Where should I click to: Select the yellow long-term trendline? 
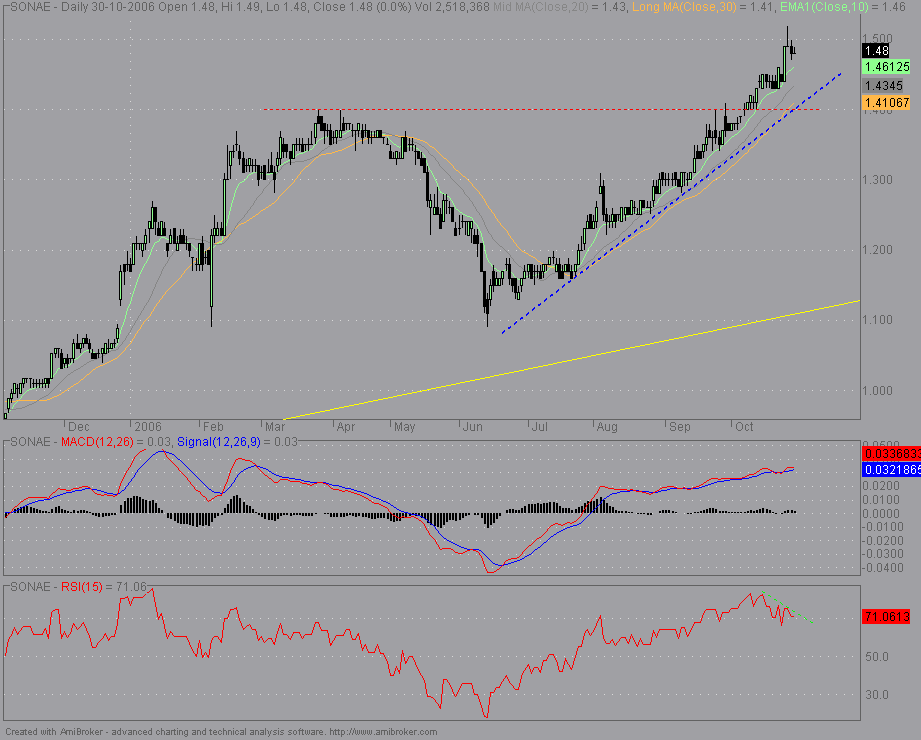pos(572,360)
